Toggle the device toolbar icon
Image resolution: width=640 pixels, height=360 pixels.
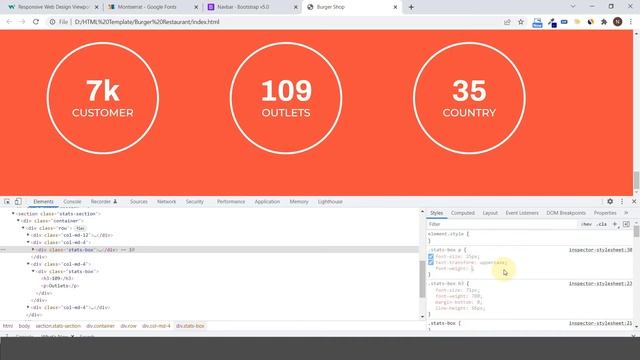point(18,202)
